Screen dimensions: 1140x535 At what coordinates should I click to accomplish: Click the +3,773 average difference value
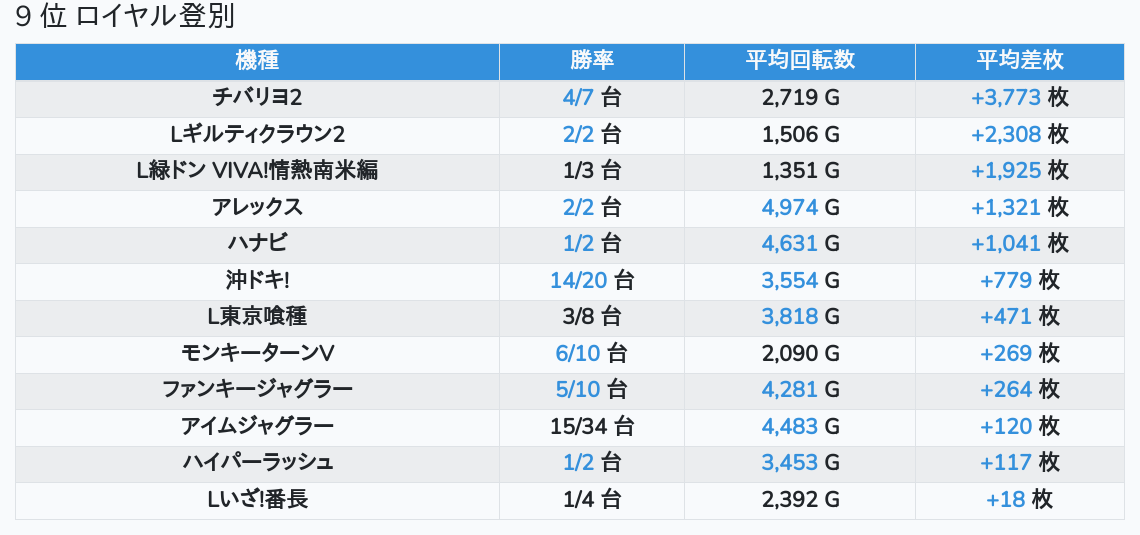coord(1005,97)
